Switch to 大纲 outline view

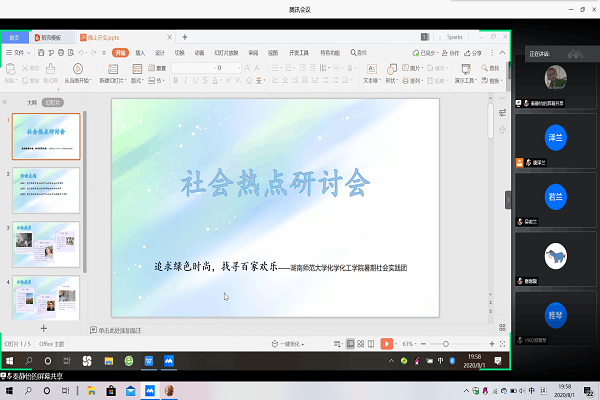(32, 102)
